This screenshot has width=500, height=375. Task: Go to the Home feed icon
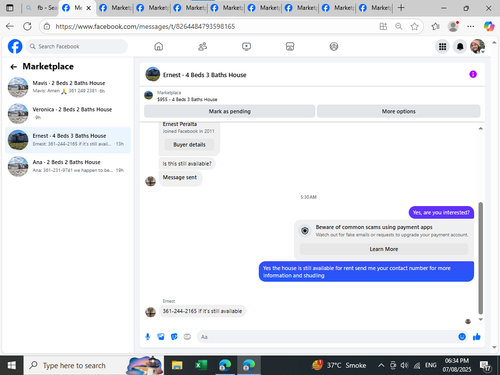[x=159, y=47]
